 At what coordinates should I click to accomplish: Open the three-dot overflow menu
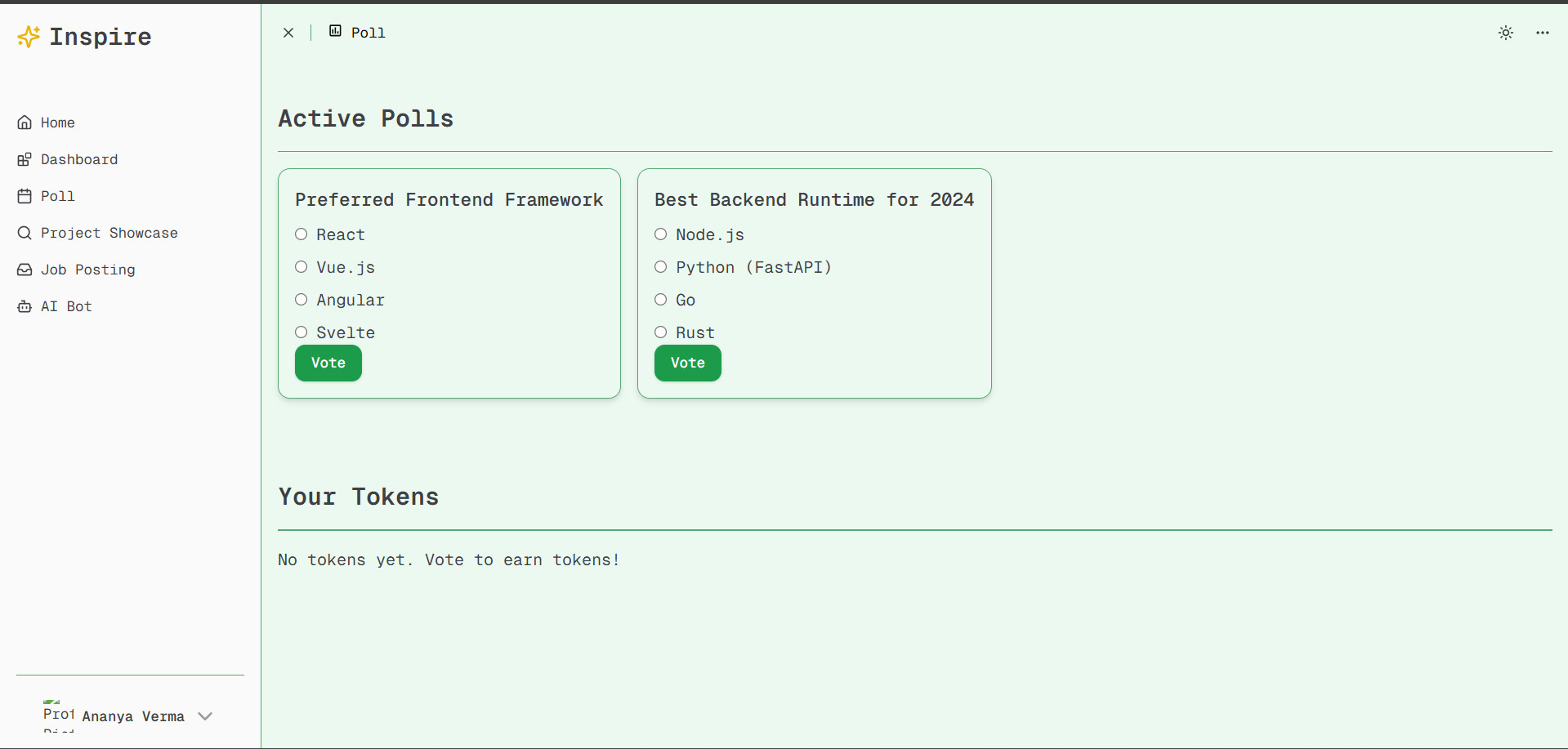tap(1542, 33)
